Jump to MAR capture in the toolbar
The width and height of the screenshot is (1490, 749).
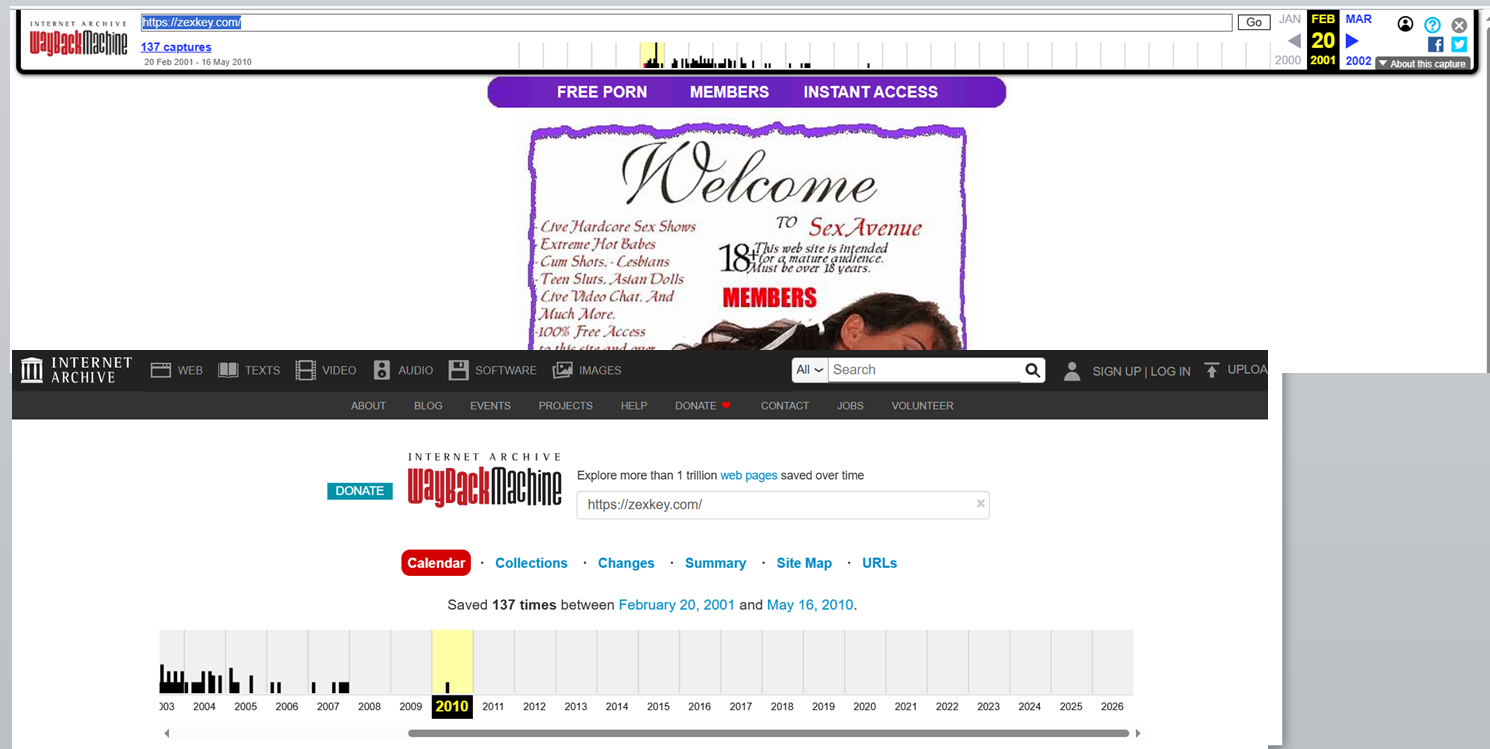(1358, 19)
